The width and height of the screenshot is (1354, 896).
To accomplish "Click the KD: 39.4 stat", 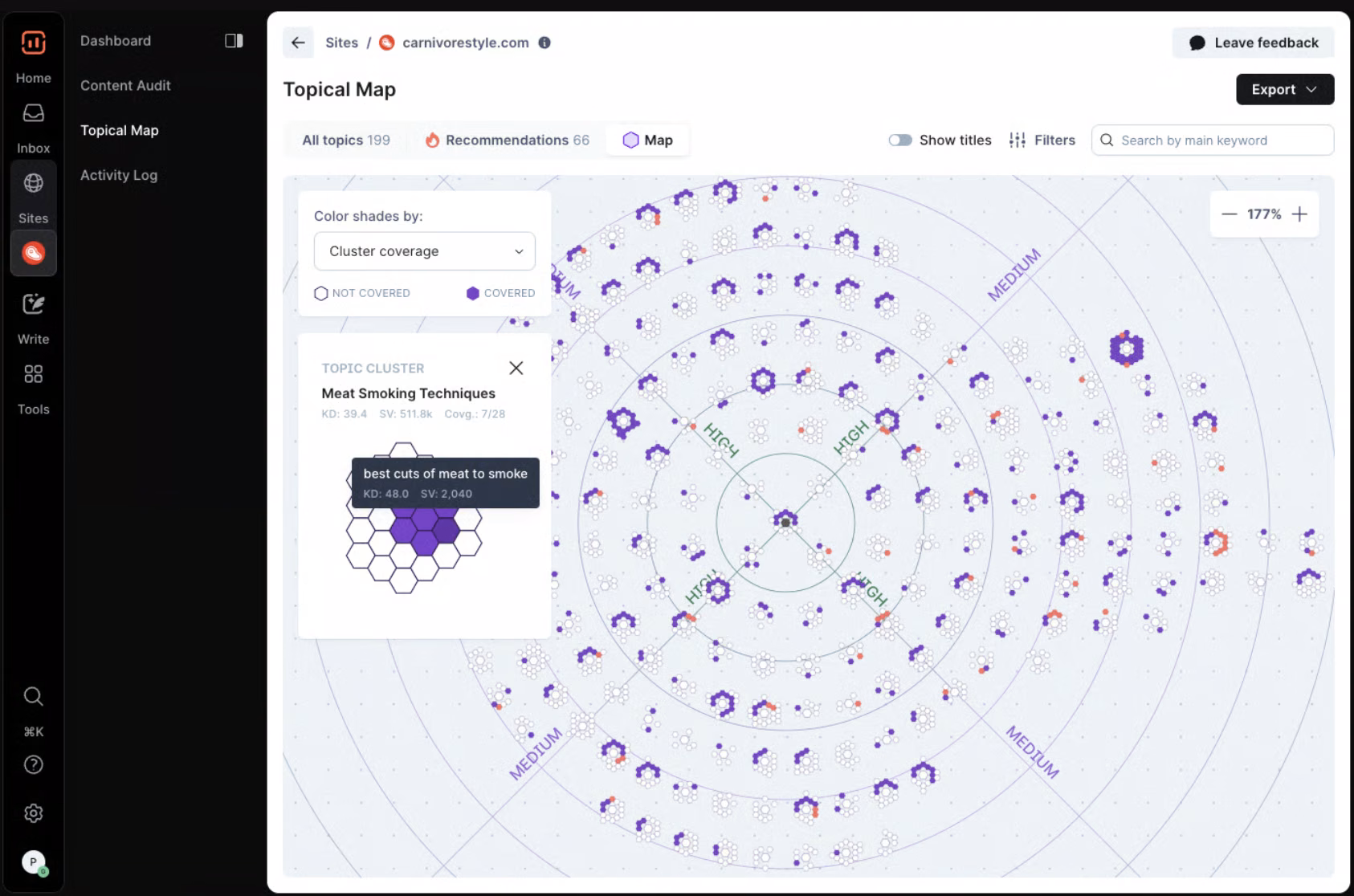I will [x=345, y=414].
